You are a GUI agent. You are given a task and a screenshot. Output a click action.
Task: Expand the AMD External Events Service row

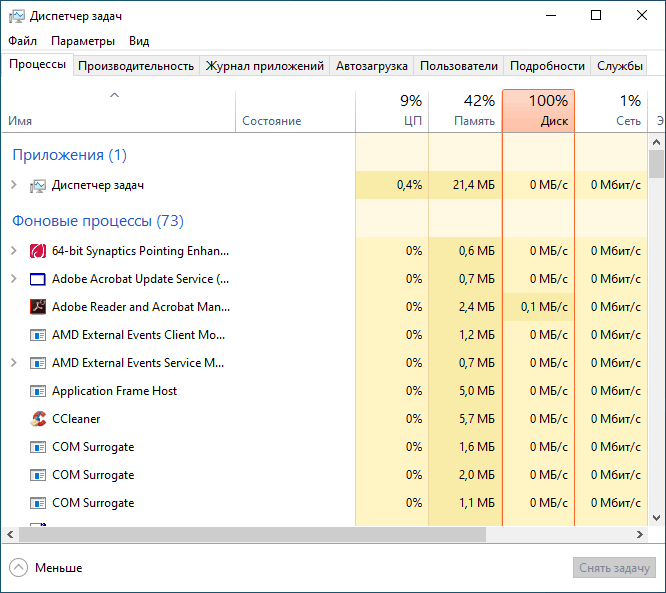pyautogui.click(x=14, y=363)
